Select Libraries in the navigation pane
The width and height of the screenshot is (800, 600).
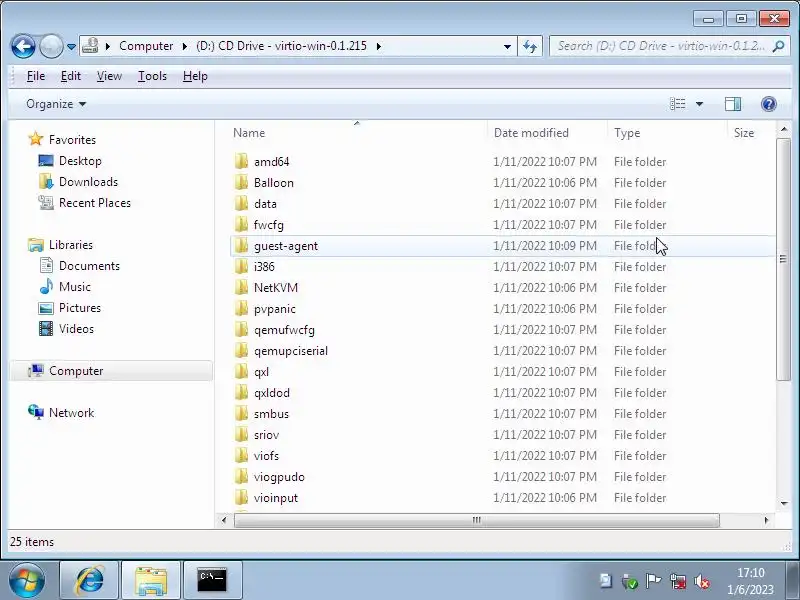pyautogui.click(x=70, y=245)
